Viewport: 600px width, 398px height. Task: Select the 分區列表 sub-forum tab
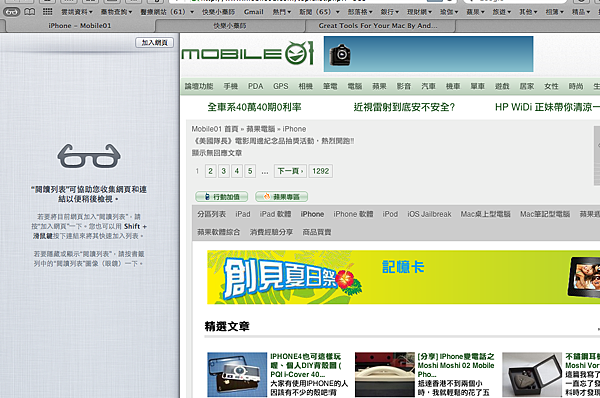[212, 214]
